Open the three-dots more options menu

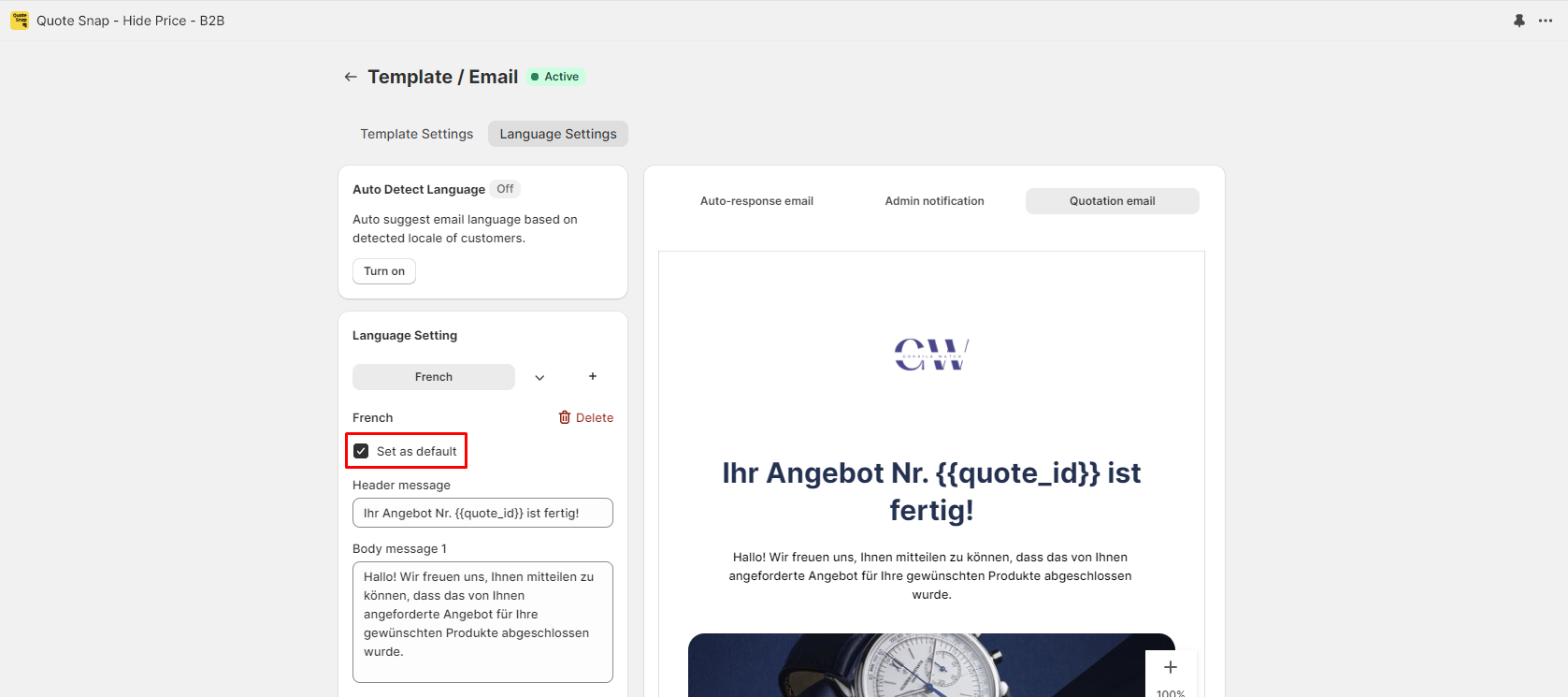point(1546,21)
